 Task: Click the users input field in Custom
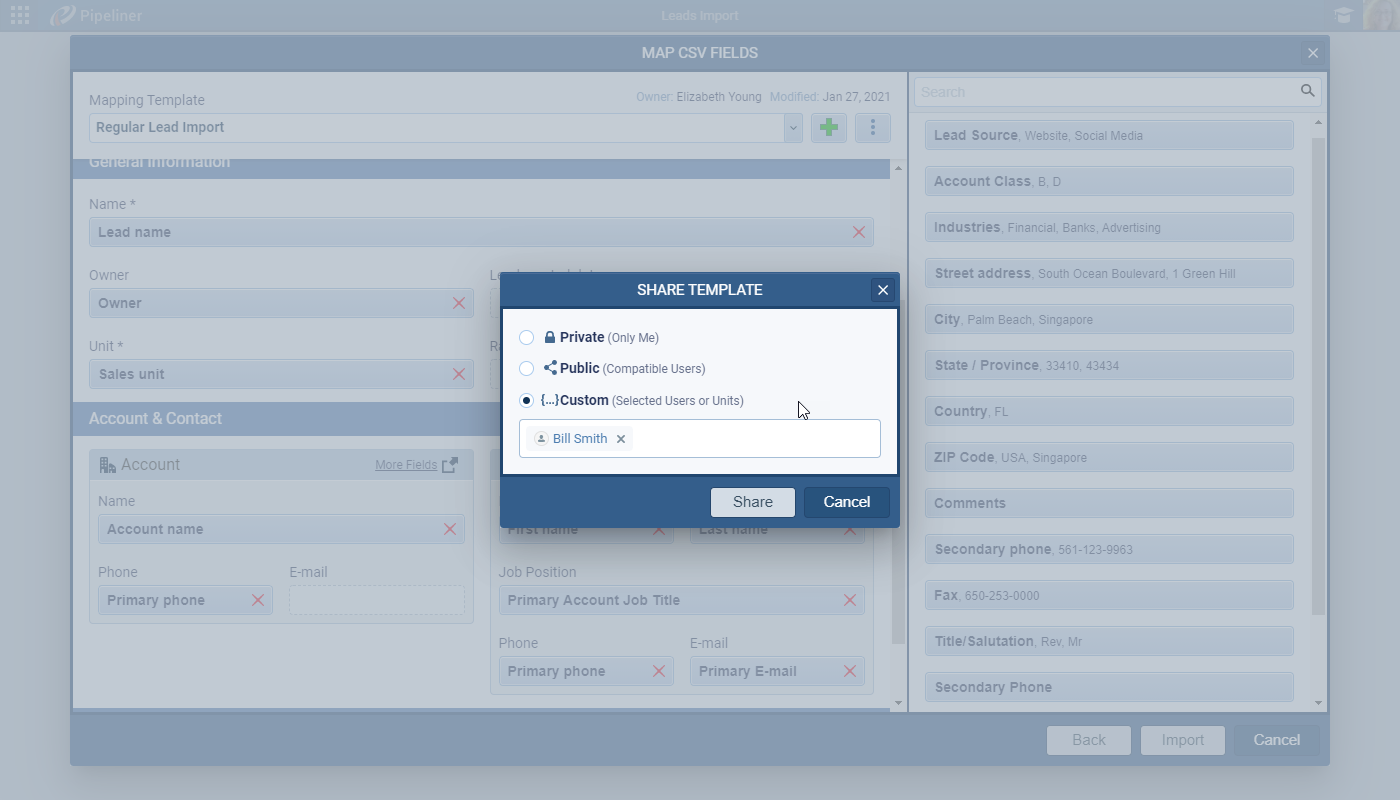pos(755,439)
